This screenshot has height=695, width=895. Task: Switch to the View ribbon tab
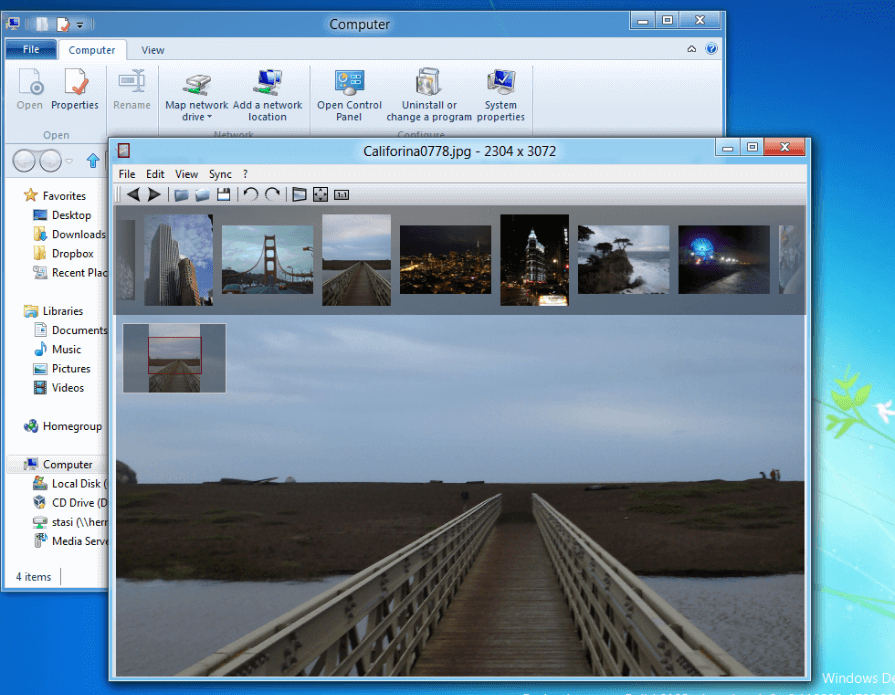coord(152,49)
